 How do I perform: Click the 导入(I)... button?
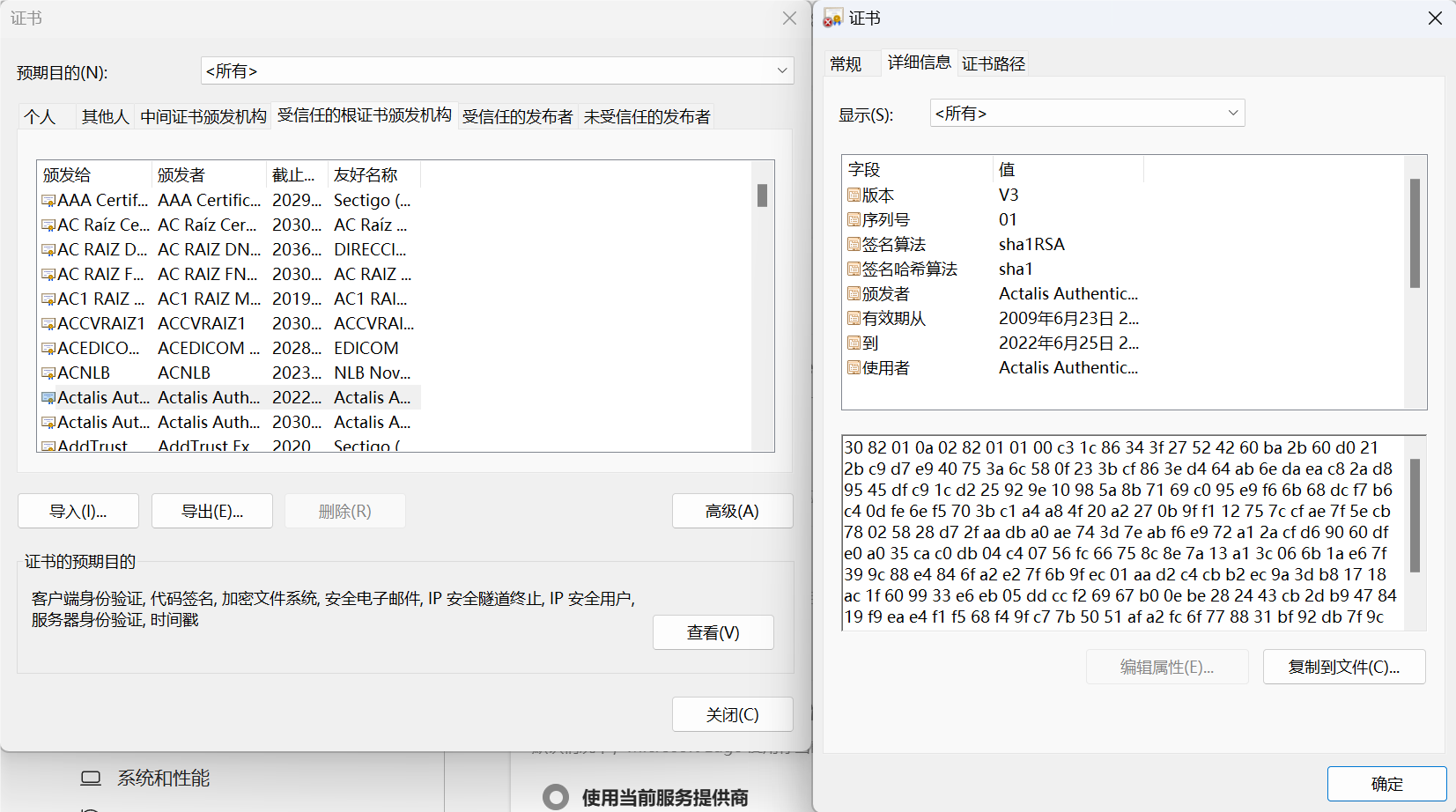(x=78, y=511)
